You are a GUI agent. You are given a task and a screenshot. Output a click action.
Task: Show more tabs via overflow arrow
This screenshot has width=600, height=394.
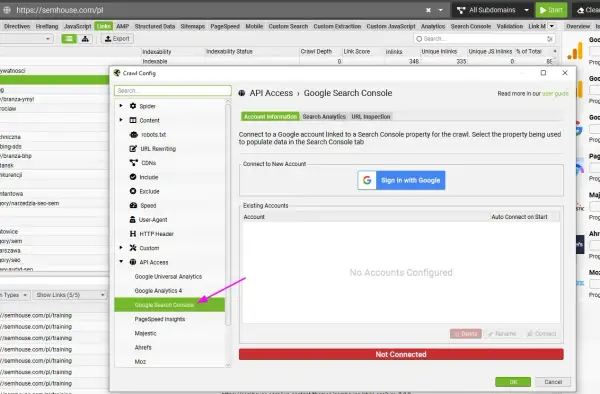click(551, 26)
